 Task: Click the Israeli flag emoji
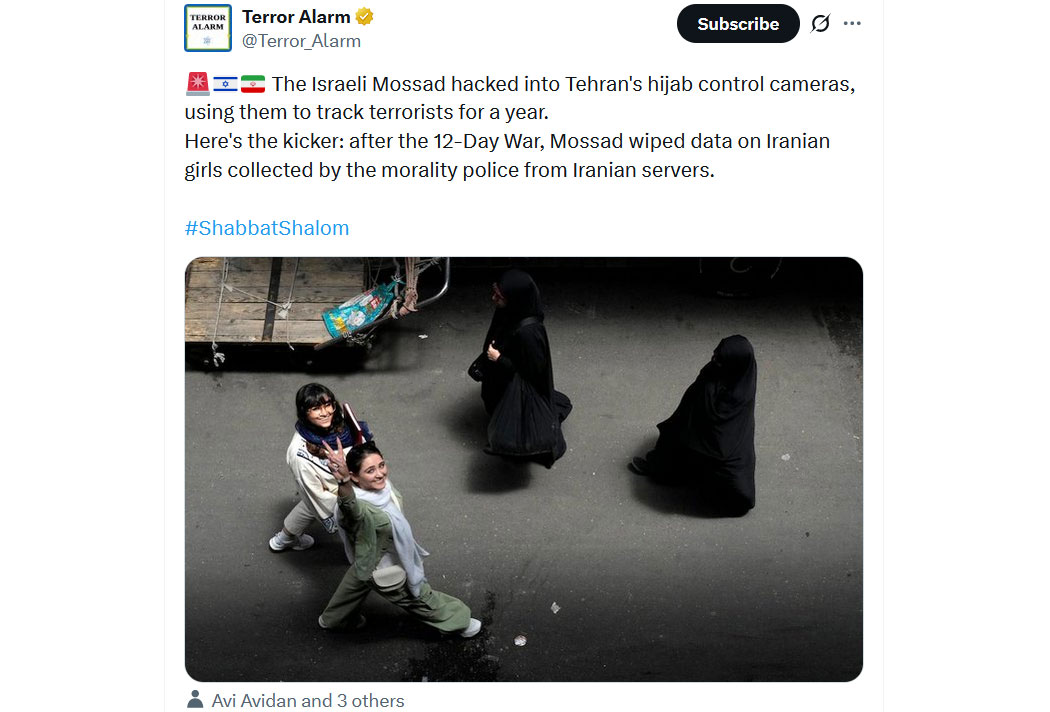point(225,84)
